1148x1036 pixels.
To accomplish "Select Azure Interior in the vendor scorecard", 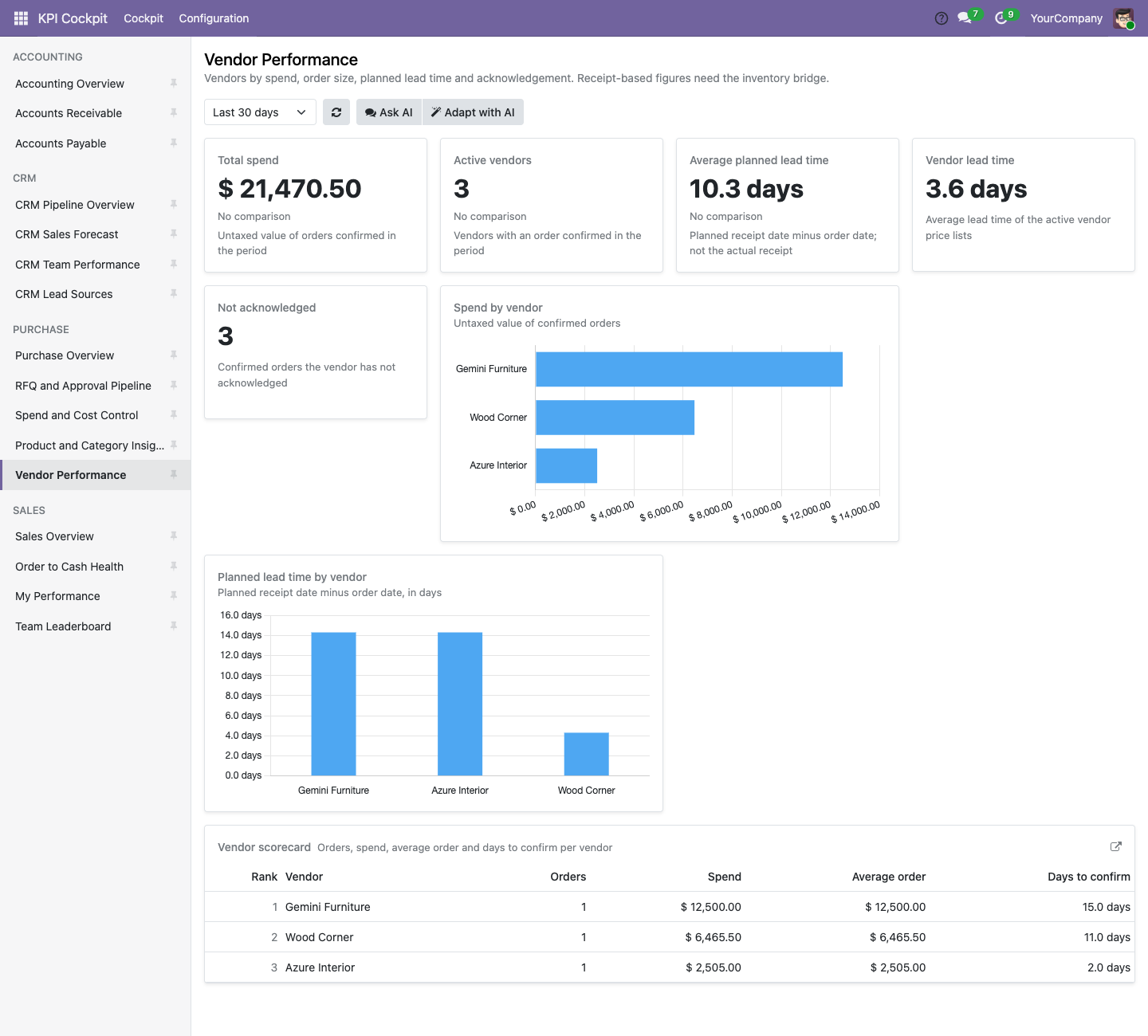I will (x=670, y=967).
